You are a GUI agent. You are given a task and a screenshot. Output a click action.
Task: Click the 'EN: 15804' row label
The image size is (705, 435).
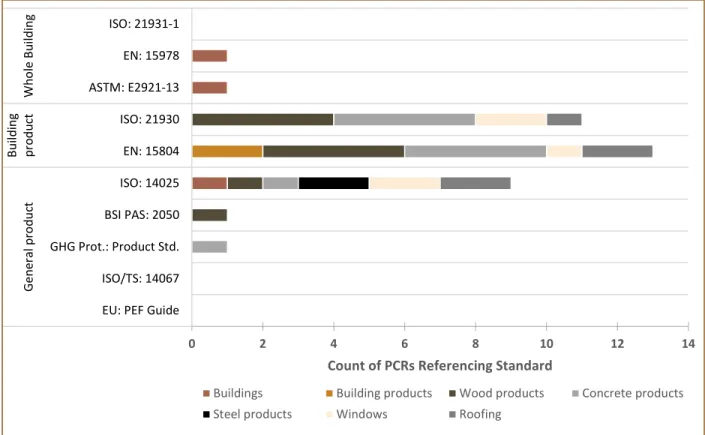[151, 151]
